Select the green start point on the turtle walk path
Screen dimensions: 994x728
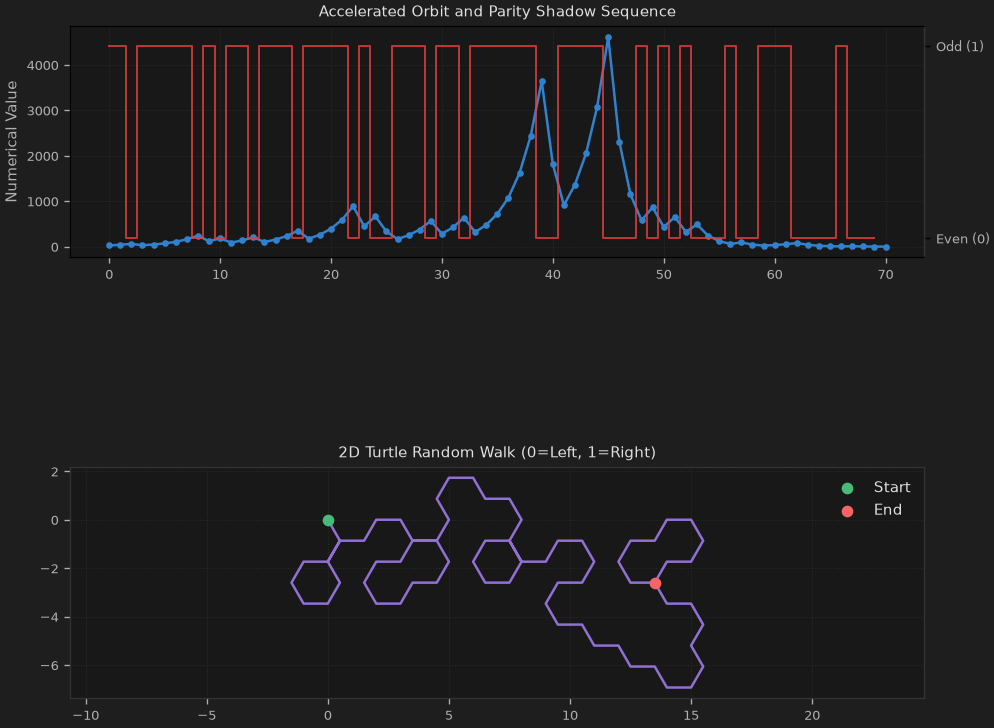tap(328, 521)
